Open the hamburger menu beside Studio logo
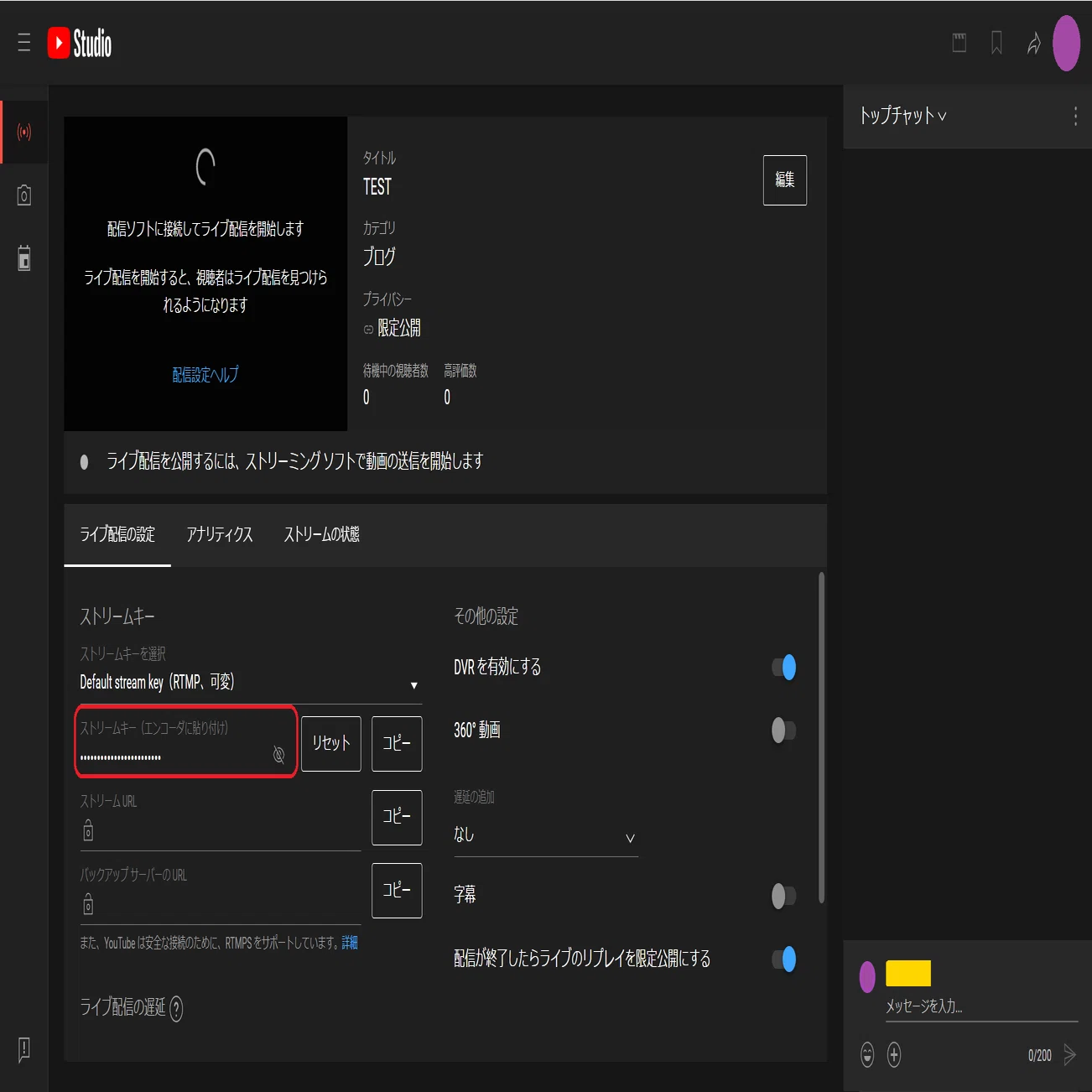Viewport: 1092px width, 1092px height. [23, 43]
